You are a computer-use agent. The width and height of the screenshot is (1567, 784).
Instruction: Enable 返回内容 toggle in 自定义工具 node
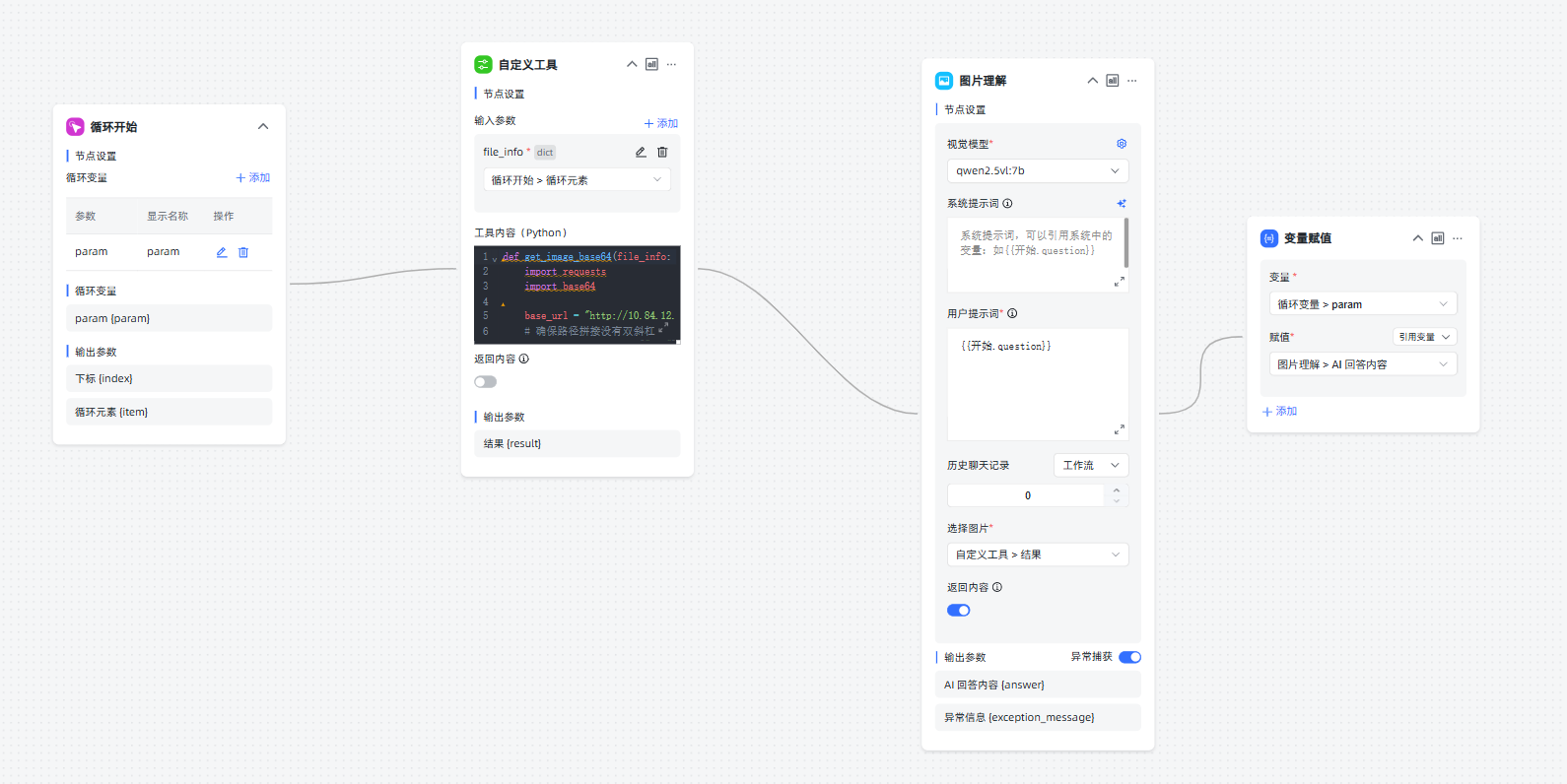(x=485, y=382)
